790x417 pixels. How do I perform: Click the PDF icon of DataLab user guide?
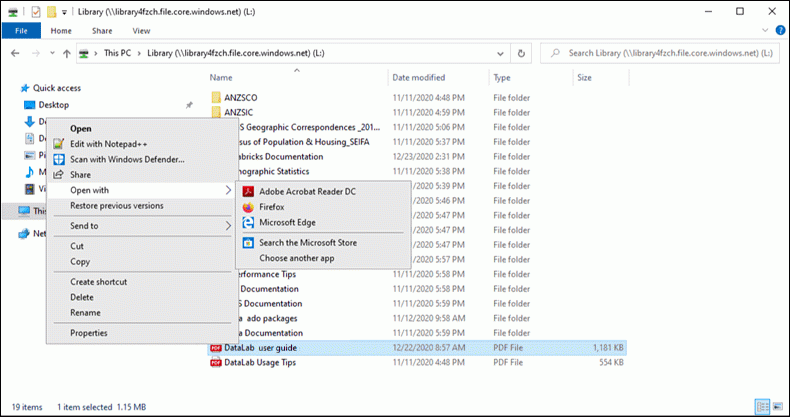point(216,348)
